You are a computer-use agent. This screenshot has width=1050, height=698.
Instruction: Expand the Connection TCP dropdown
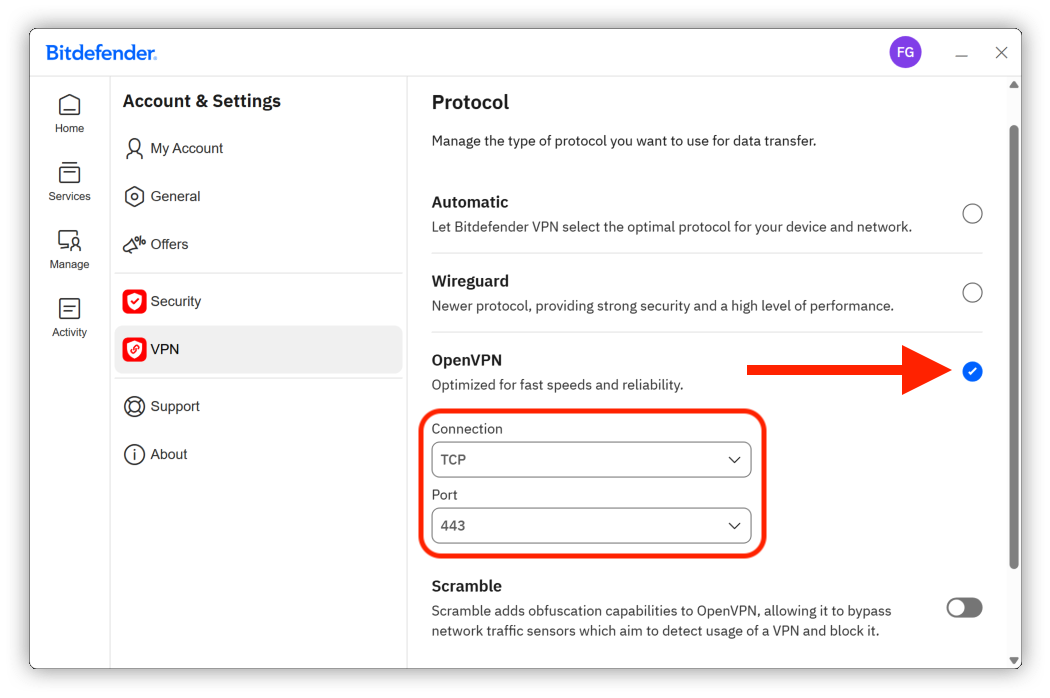point(591,460)
